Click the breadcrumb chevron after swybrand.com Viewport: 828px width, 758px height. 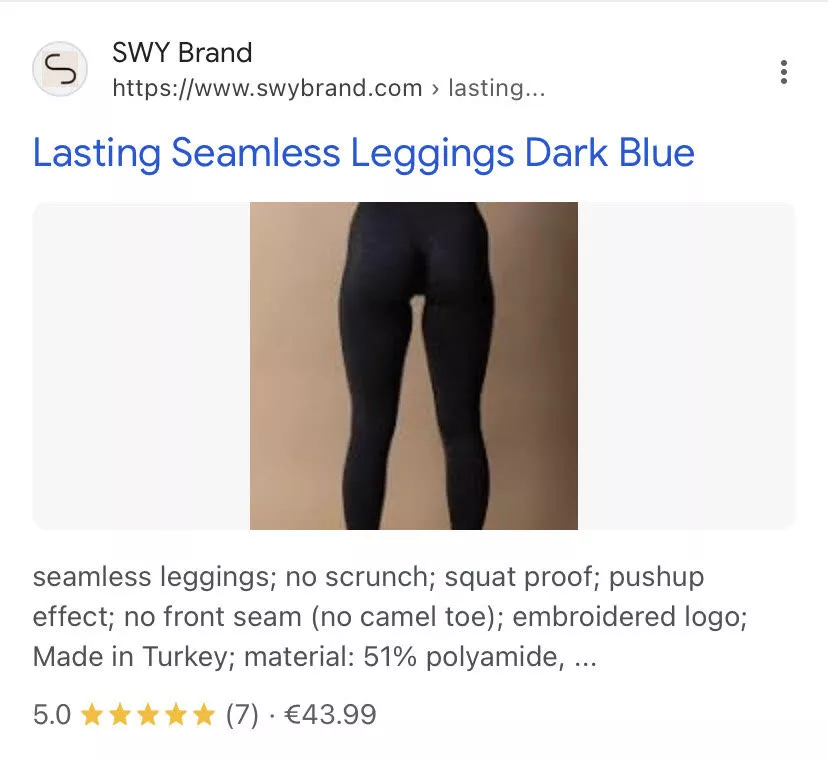pyautogui.click(x=435, y=89)
